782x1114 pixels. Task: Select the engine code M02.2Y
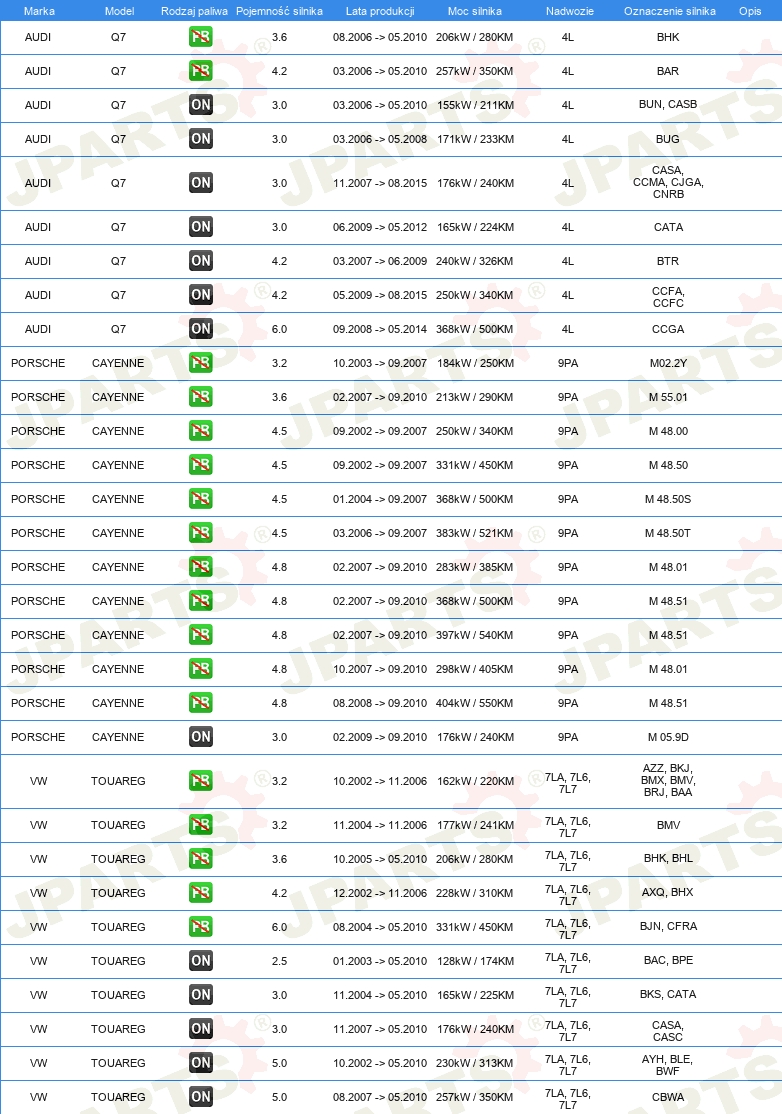668,363
